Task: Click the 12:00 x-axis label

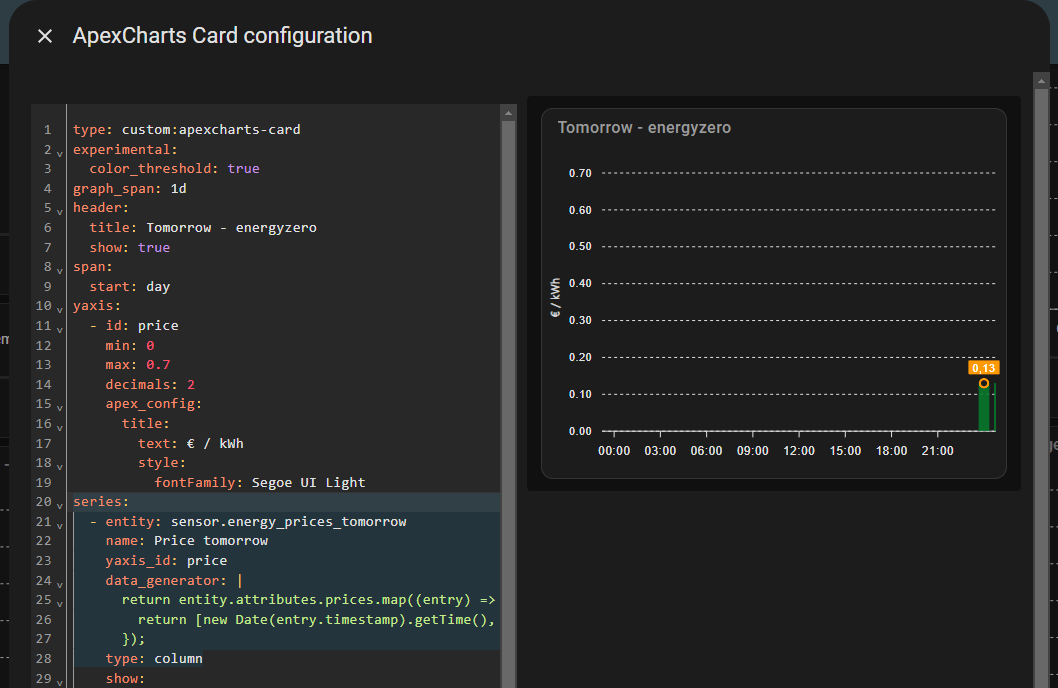Action: click(x=799, y=451)
